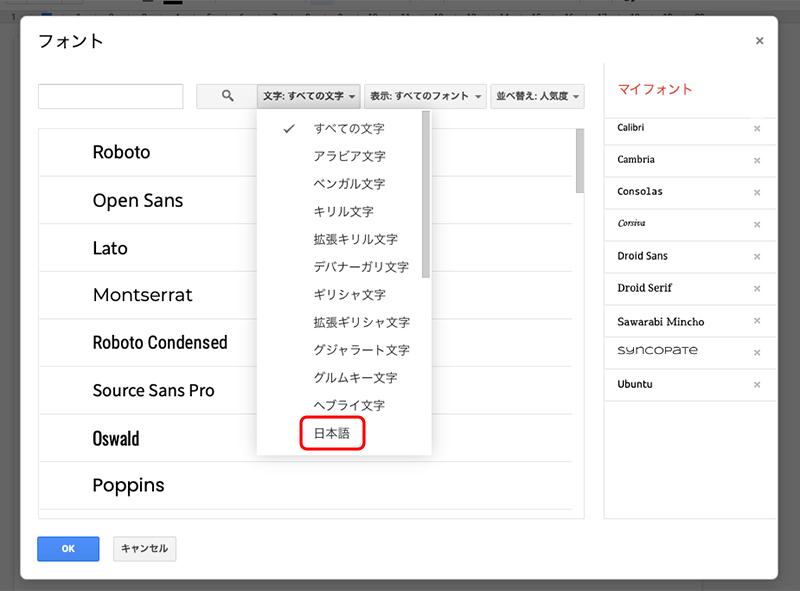Click the magnifier search icon
Image resolution: width=800 pixels, height=591 pixels.
pyautogui.click(x=228, y=96)
